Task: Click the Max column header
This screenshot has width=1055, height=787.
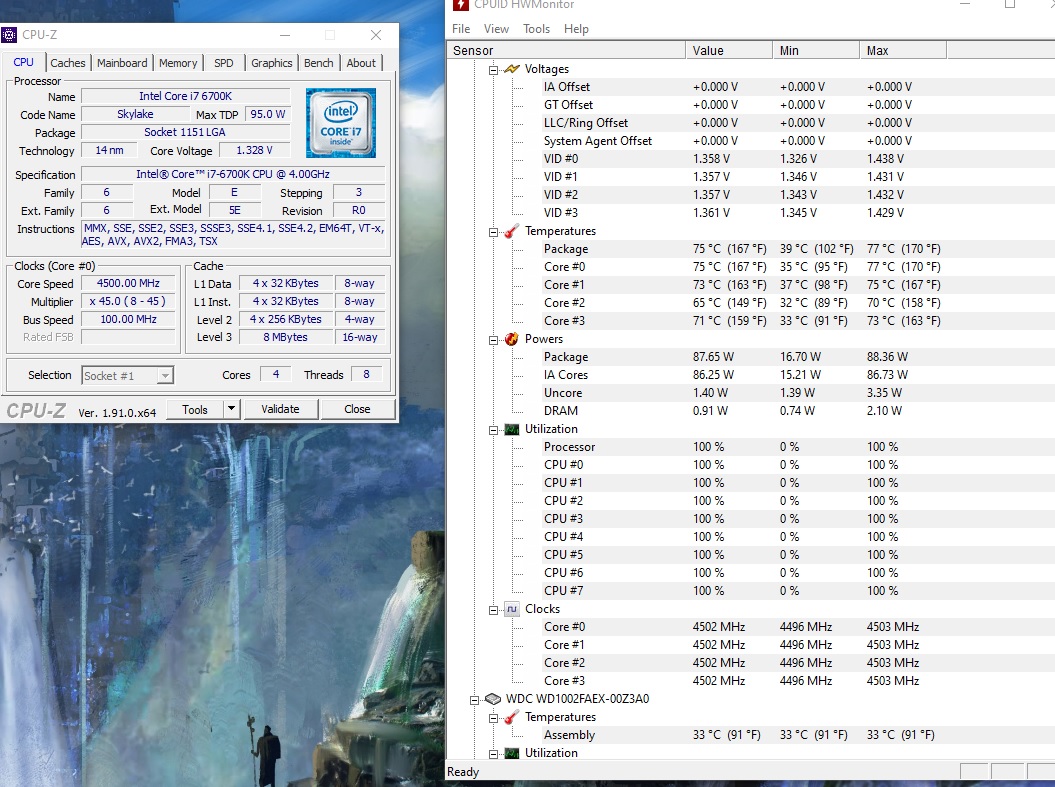Action: pos(903,50)
